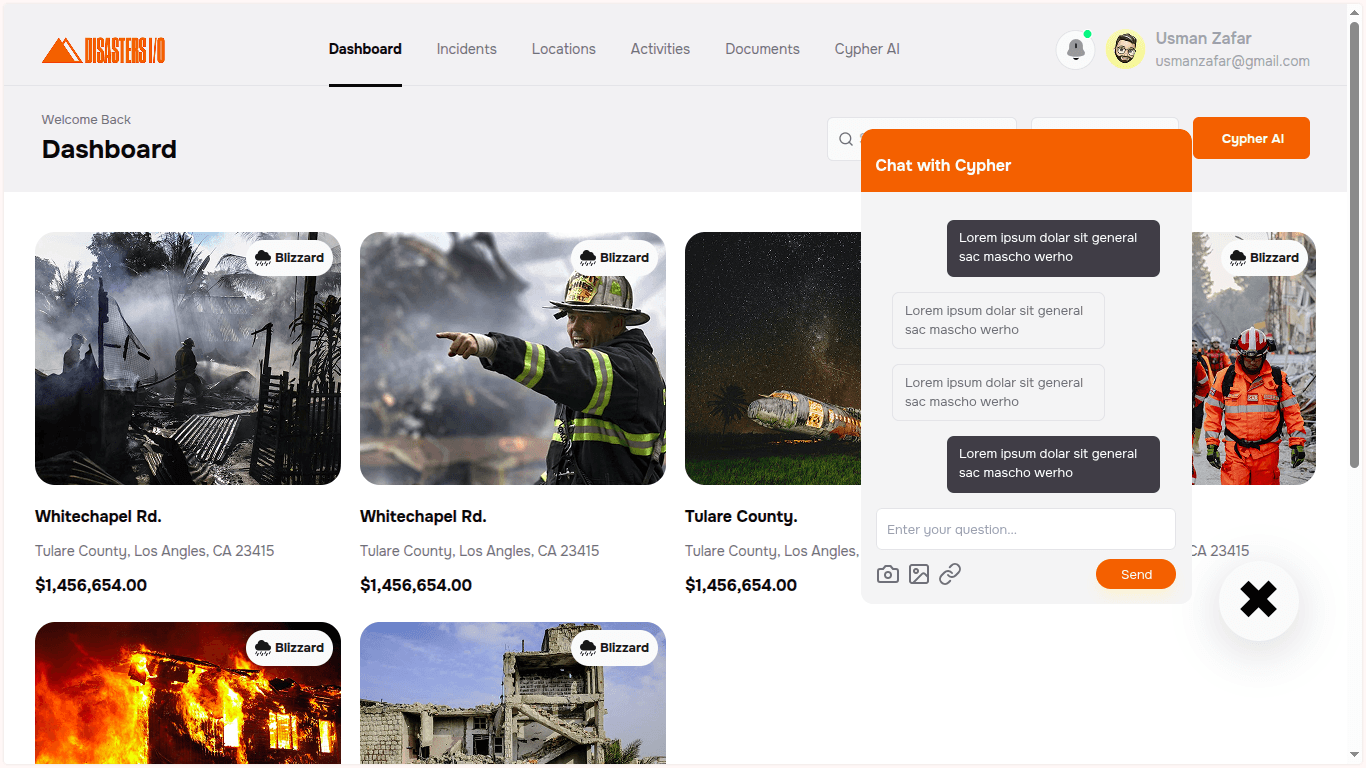Click the Disasters I/O logo
The image size is (1366, 768).
[104, 50]
